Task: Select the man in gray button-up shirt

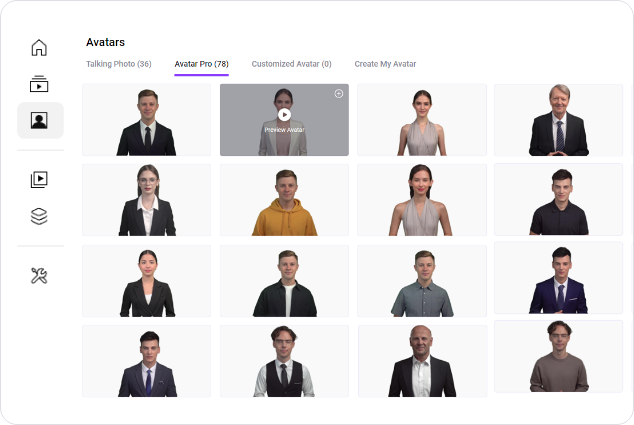Action: (x=421, y=281)
